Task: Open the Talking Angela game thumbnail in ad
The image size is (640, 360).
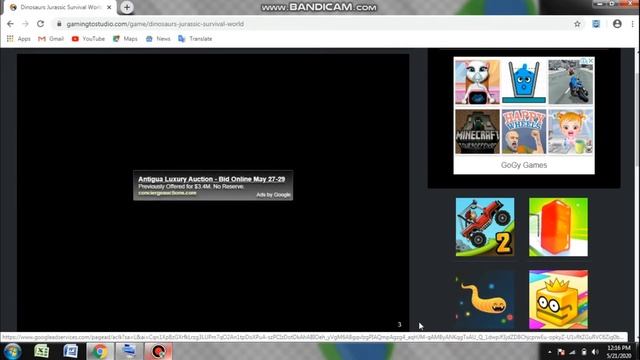Action: (x=477, y=82)
